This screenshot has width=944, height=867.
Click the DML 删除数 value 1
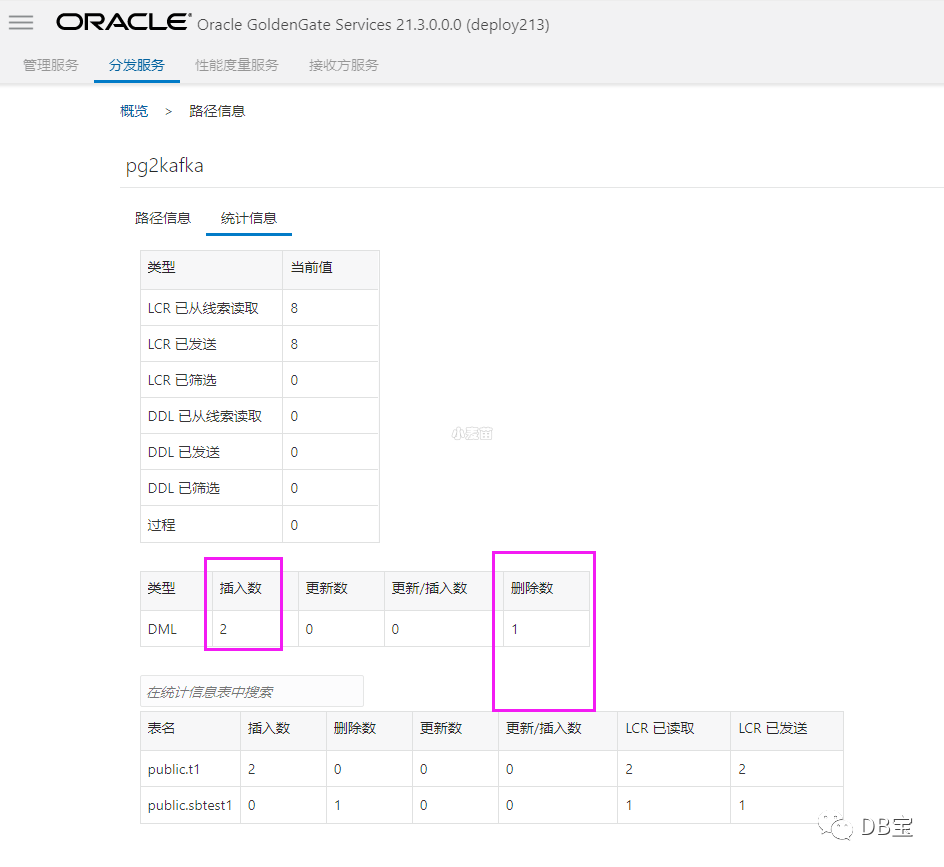point(515,629)
